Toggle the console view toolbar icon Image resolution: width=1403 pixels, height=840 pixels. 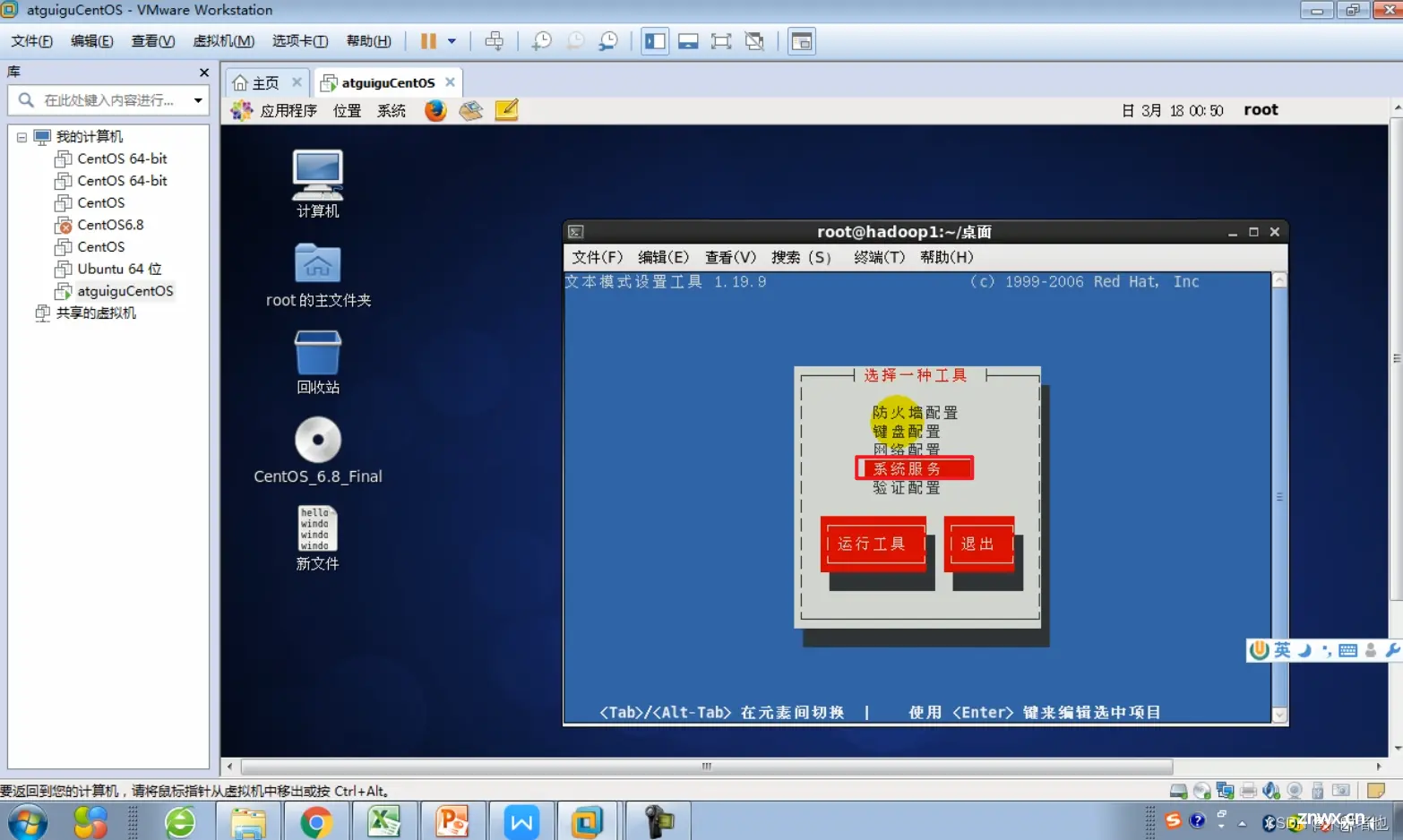(802, 41)
